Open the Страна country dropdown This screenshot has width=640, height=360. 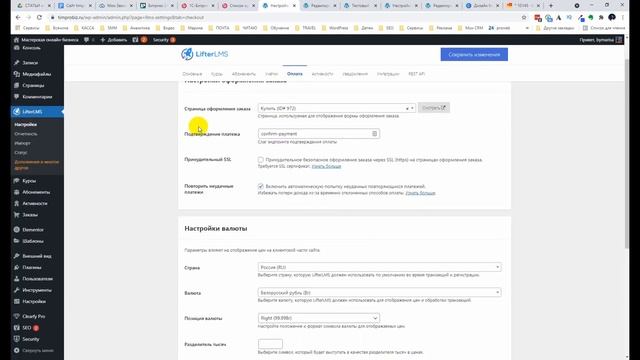(x=380, y=267)
